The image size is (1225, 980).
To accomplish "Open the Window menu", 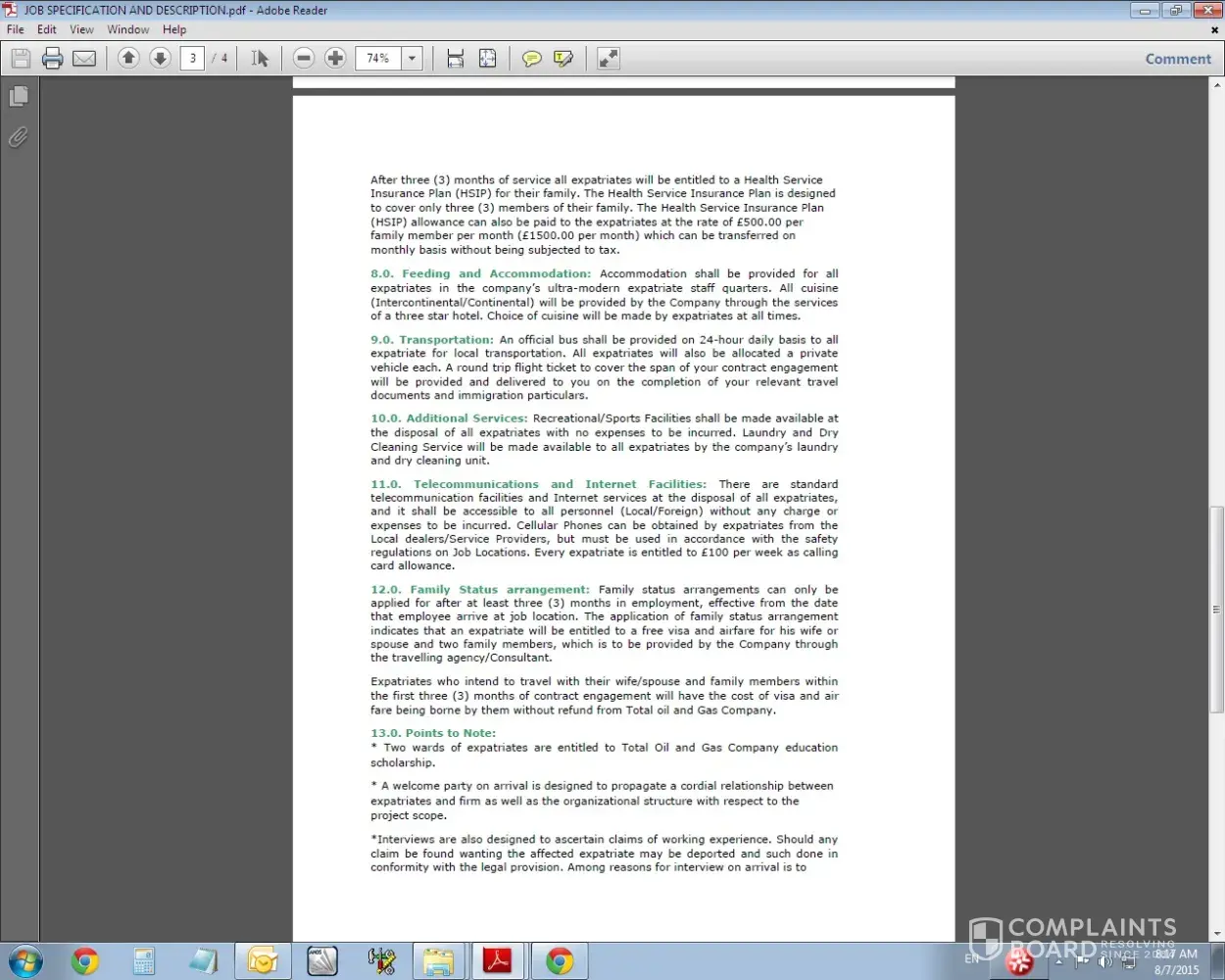I will point(128,29).
